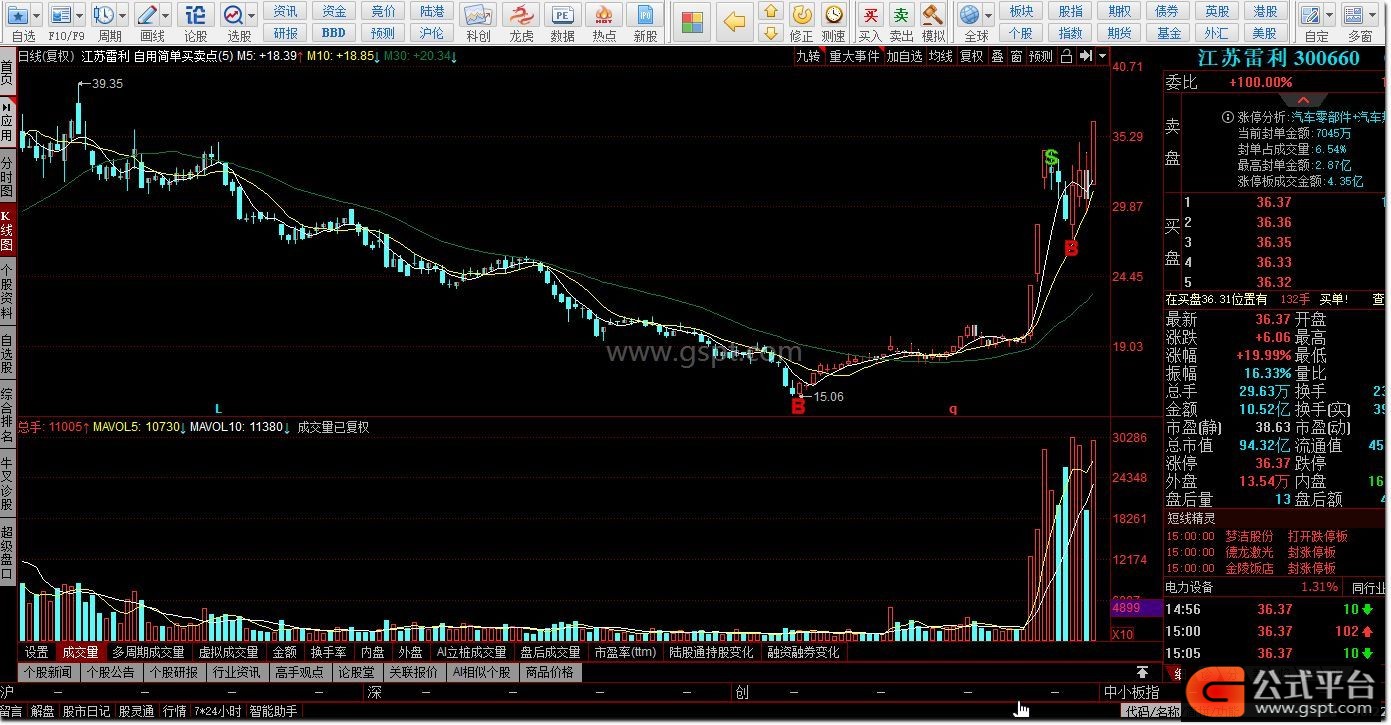Open the 多窗 multi-window icon
This screenshot has height=725, width=1391.
coord(1353,15)
